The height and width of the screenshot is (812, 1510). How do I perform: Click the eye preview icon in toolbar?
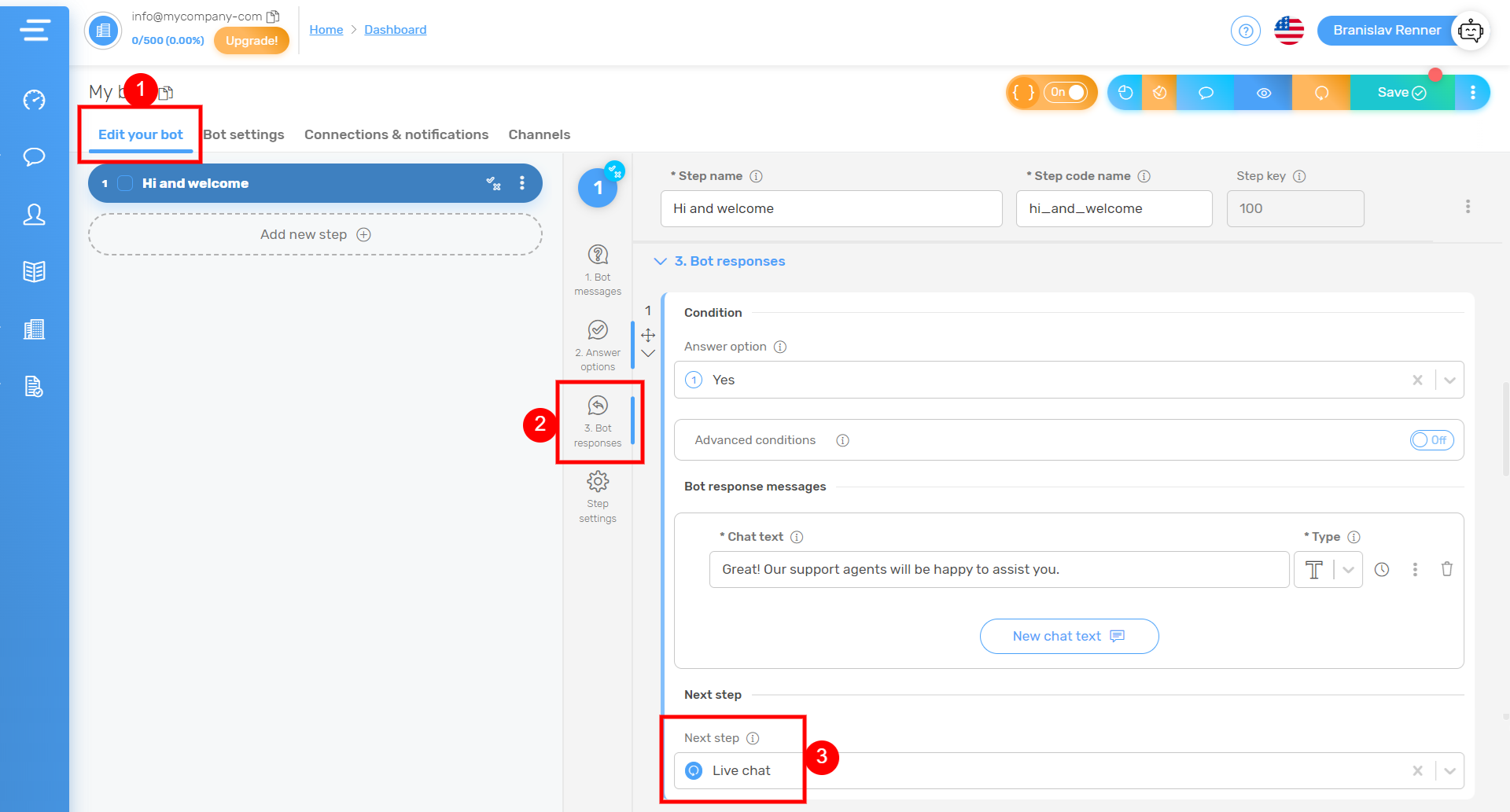coord(1263,93)
